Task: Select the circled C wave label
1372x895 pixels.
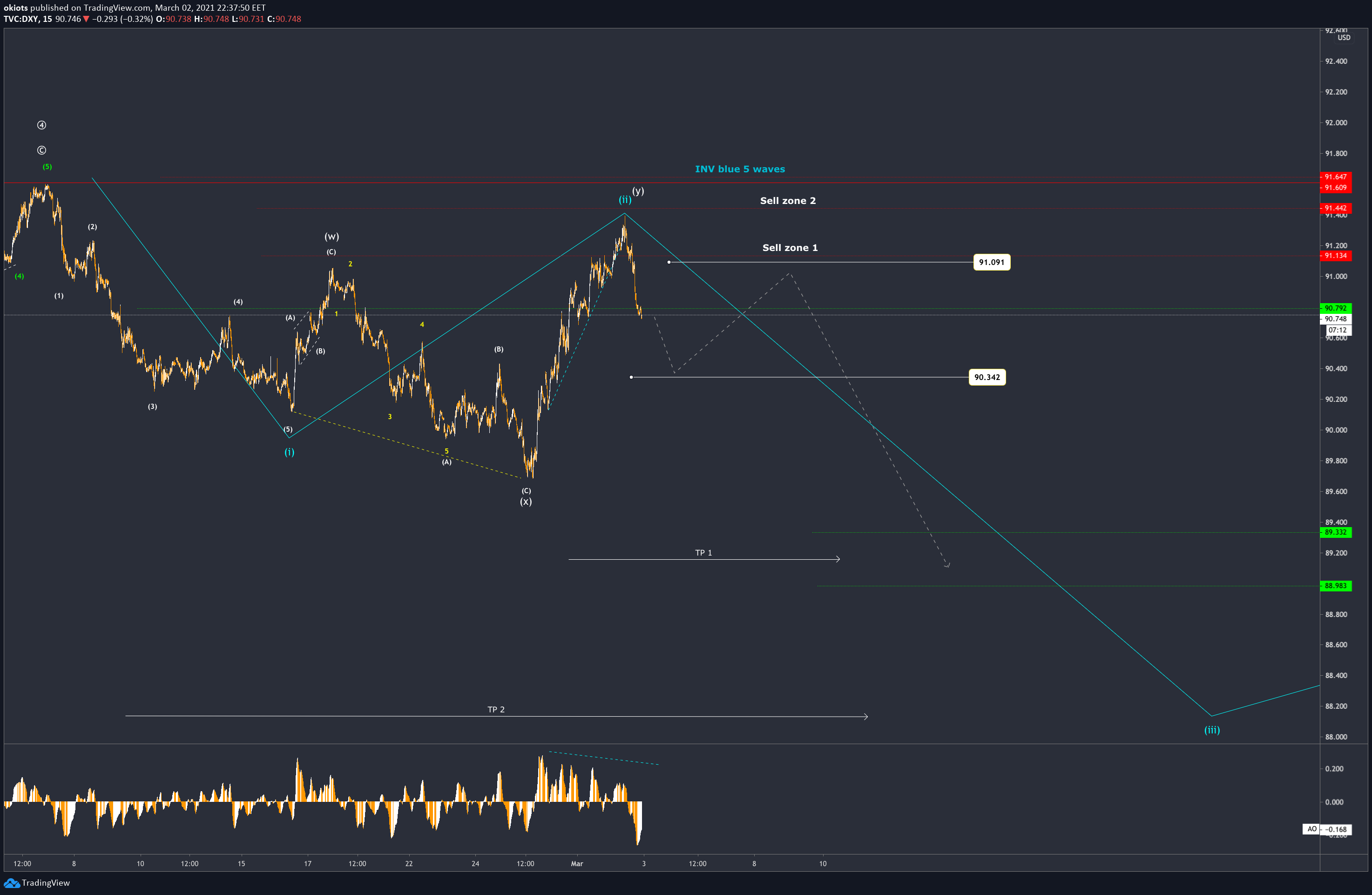Action: [x=41, y=150]
